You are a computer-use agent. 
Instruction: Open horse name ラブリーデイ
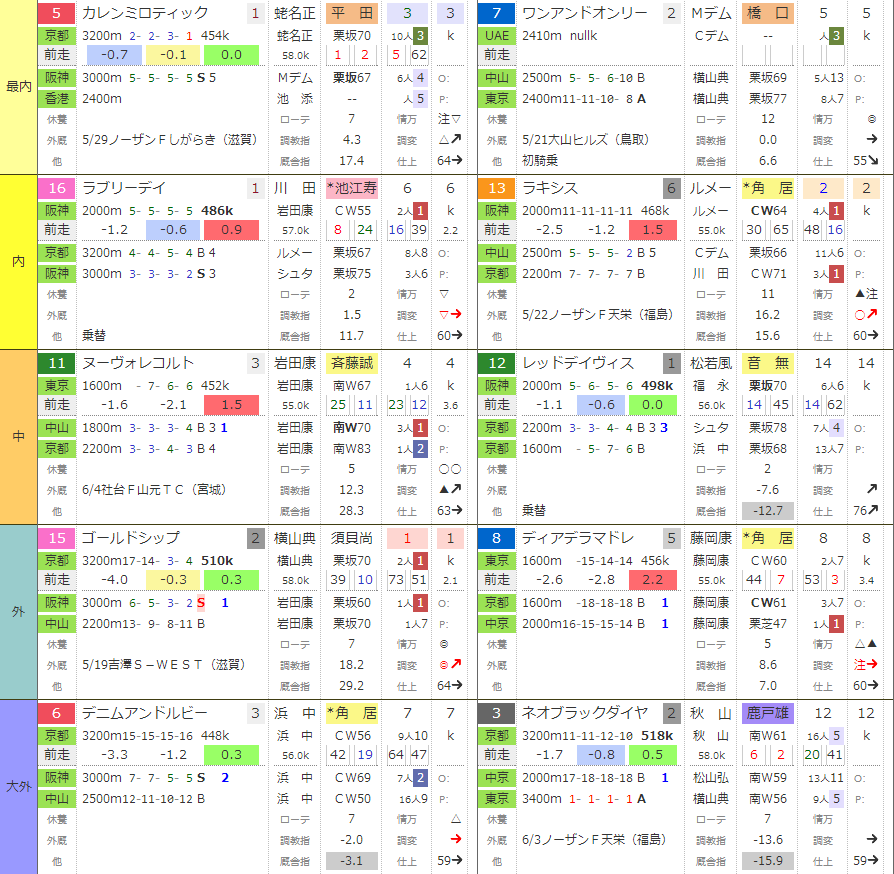[x=124, y=188]
